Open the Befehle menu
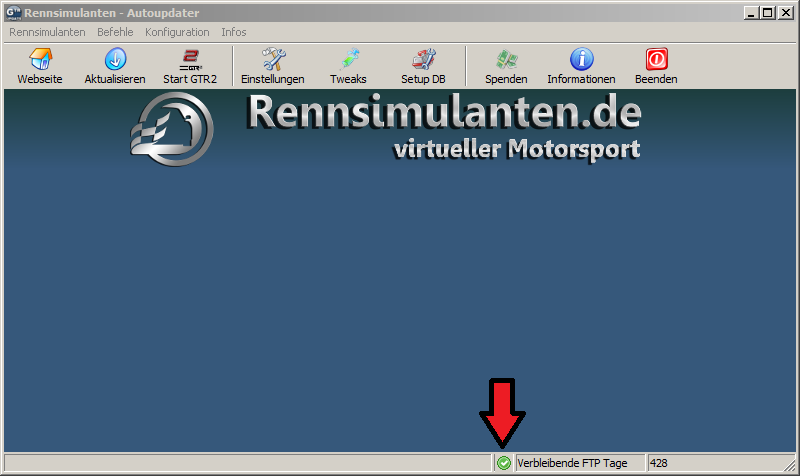 (115, 32)
